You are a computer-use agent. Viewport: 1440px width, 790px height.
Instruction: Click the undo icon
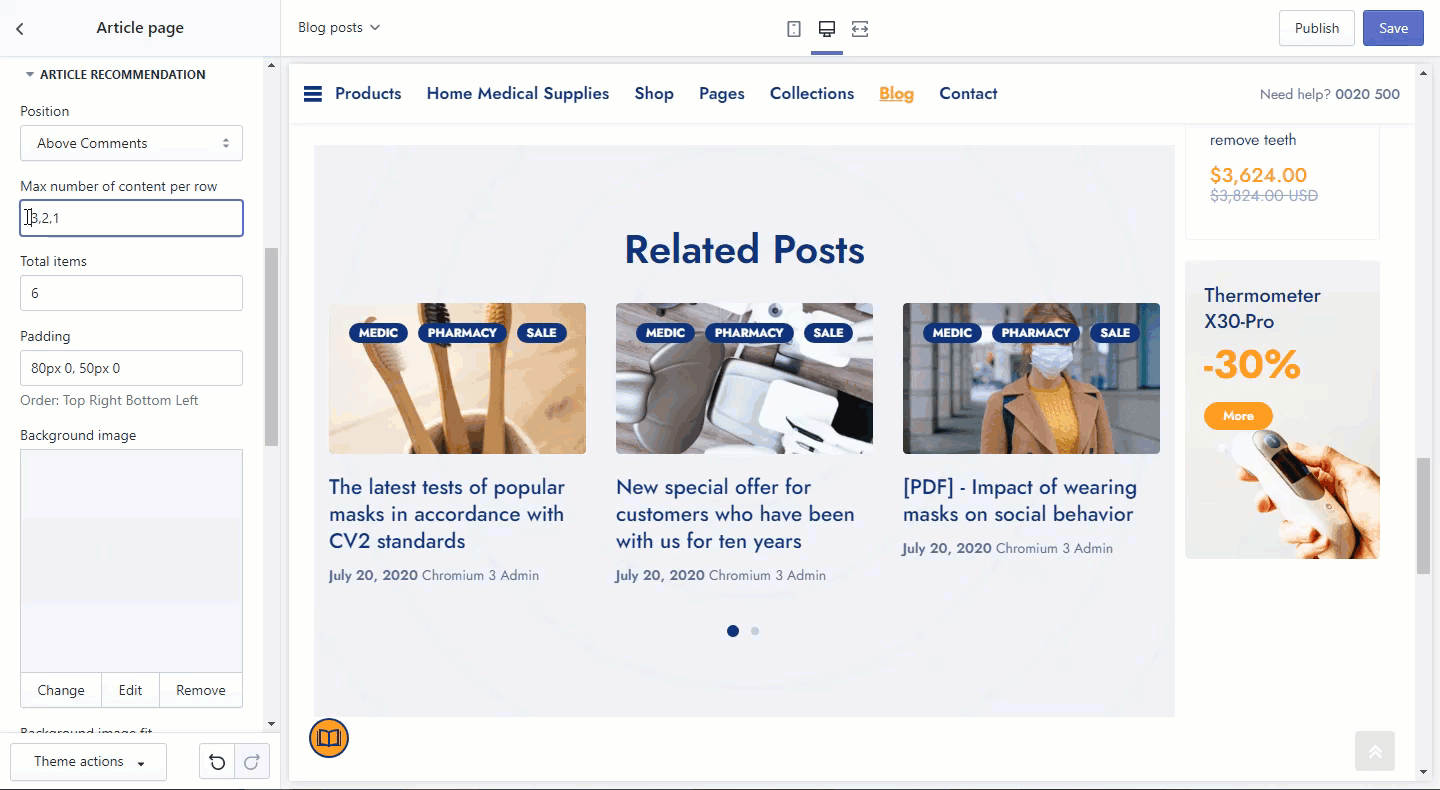click(217, 762)
